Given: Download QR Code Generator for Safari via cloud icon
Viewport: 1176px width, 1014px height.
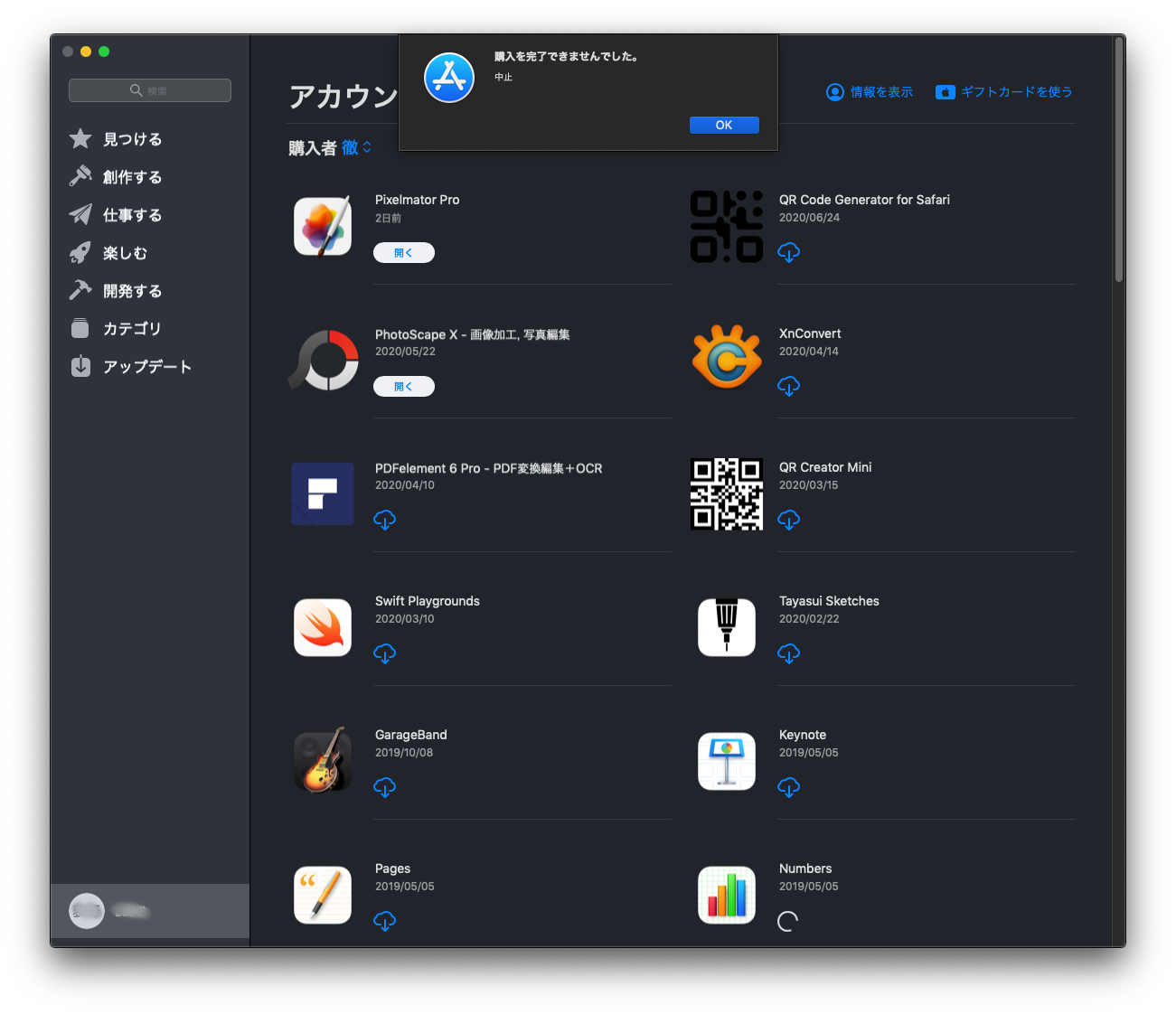Looking at the screenshot, I should click(789, 252).
